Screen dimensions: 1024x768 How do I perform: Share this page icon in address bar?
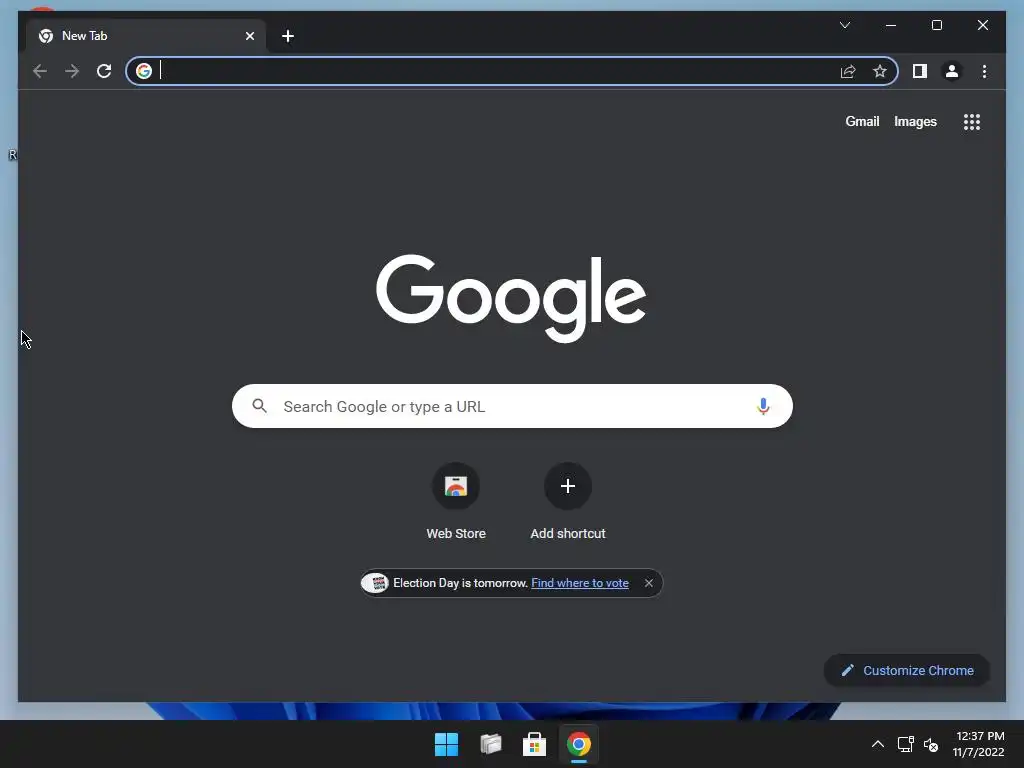pyautogui.click(x=848, y=71)
